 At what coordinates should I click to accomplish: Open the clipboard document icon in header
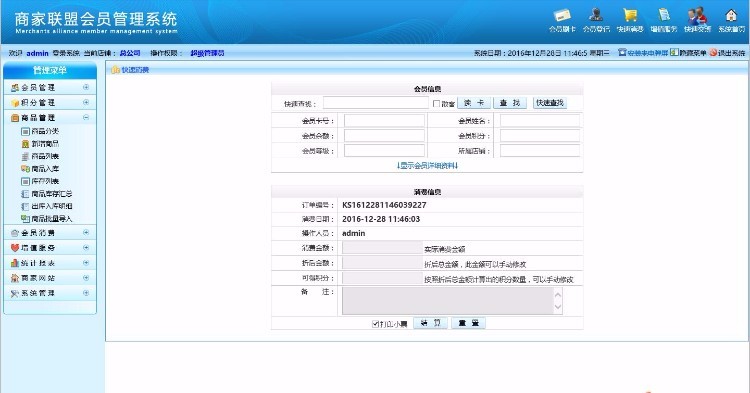(663, 15)
